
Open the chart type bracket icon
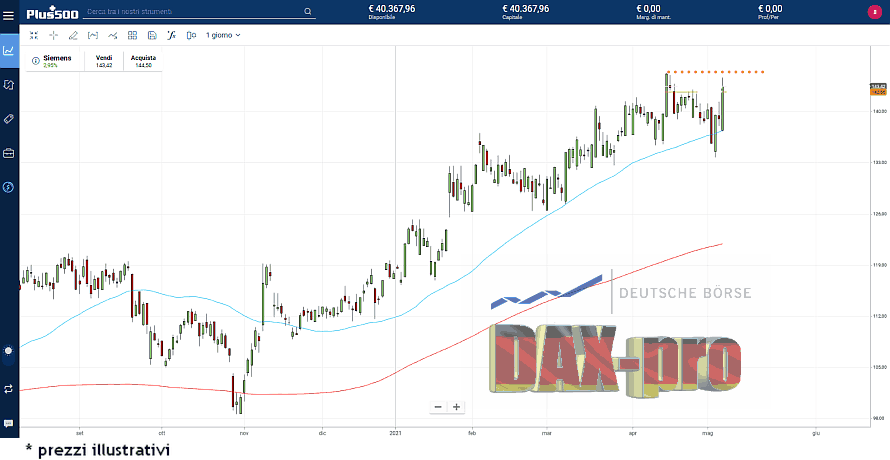93,35
